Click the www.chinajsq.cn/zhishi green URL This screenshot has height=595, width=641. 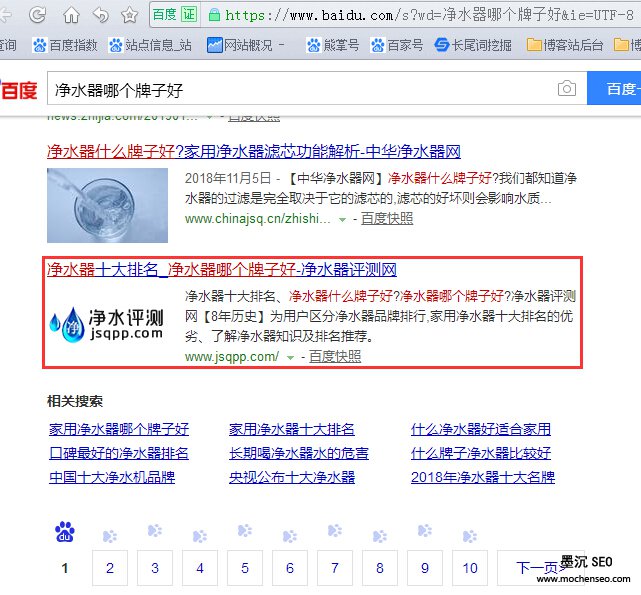click(x=258, y=219)
